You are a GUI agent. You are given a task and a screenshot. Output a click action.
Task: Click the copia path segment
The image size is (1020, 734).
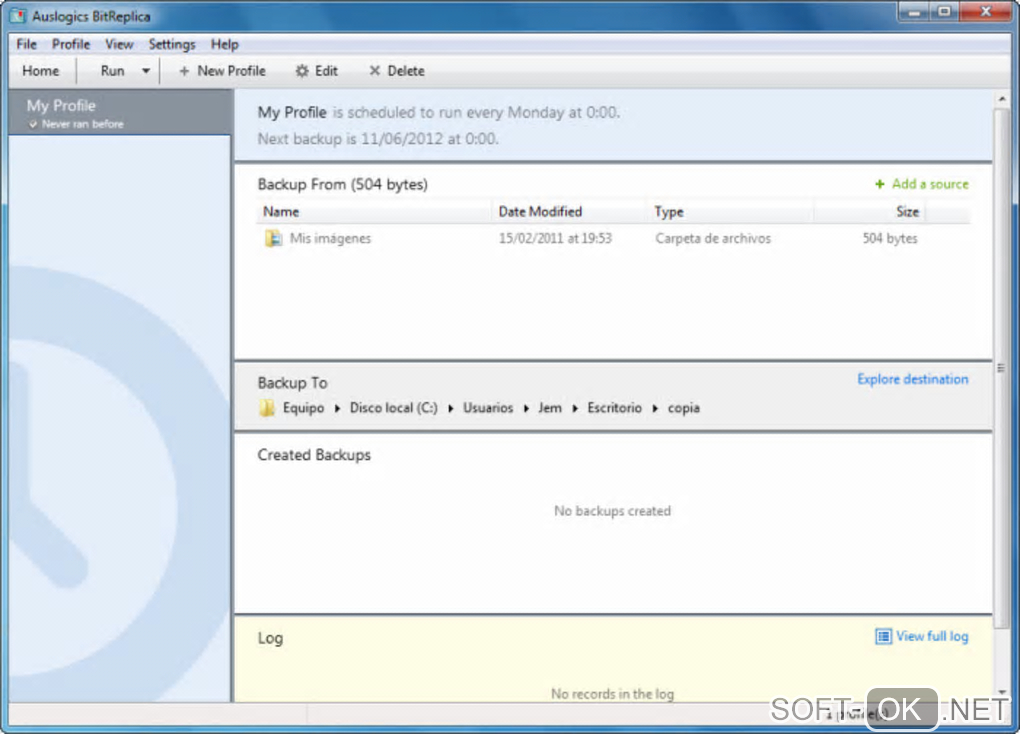[684, 408]
